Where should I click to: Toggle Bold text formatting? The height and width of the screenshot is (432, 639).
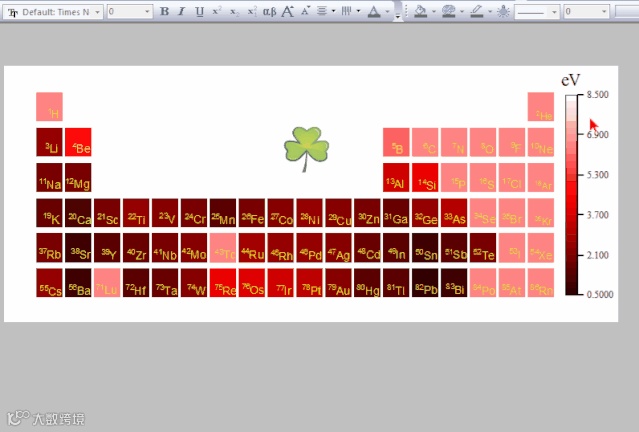coord(165,11)
